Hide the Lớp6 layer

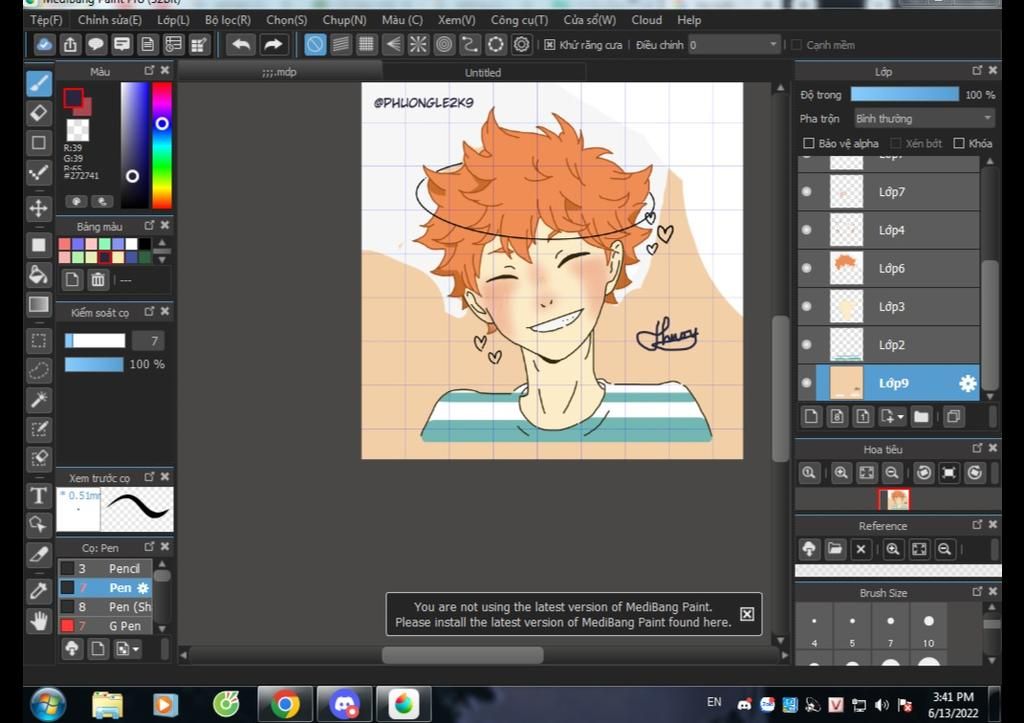tap(807, 268)
